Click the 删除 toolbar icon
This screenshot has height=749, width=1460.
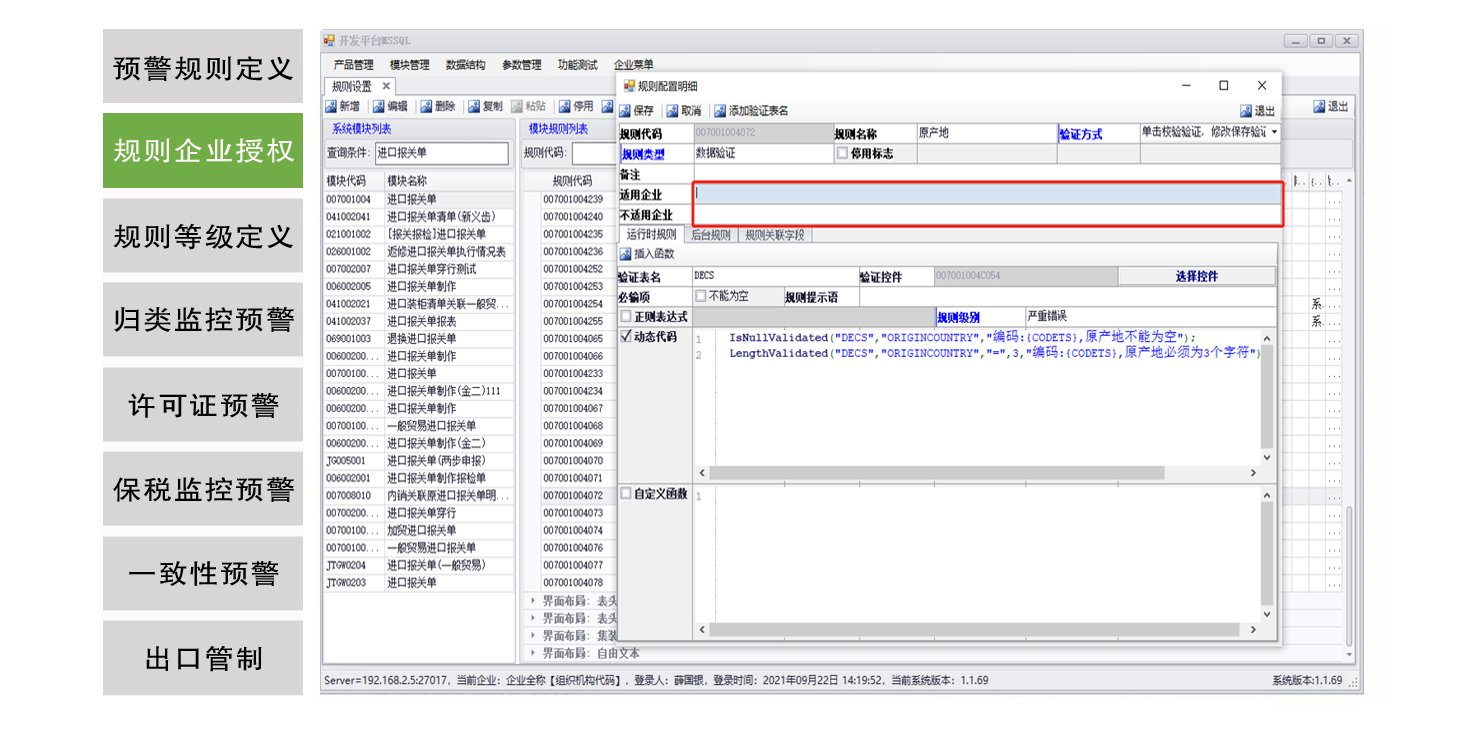click(x=426, y=106)
